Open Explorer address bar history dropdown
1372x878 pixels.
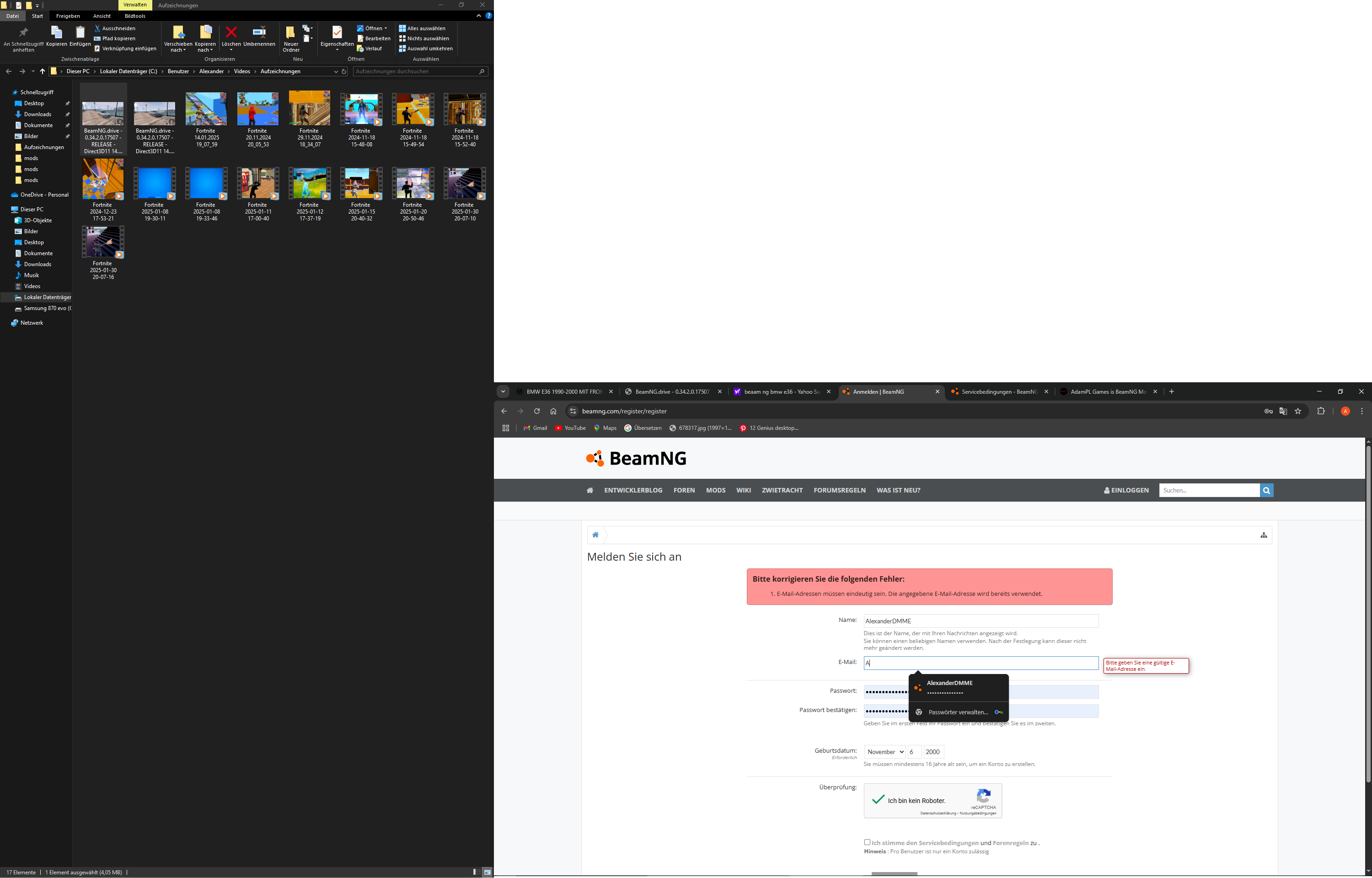tap(335, 71)
